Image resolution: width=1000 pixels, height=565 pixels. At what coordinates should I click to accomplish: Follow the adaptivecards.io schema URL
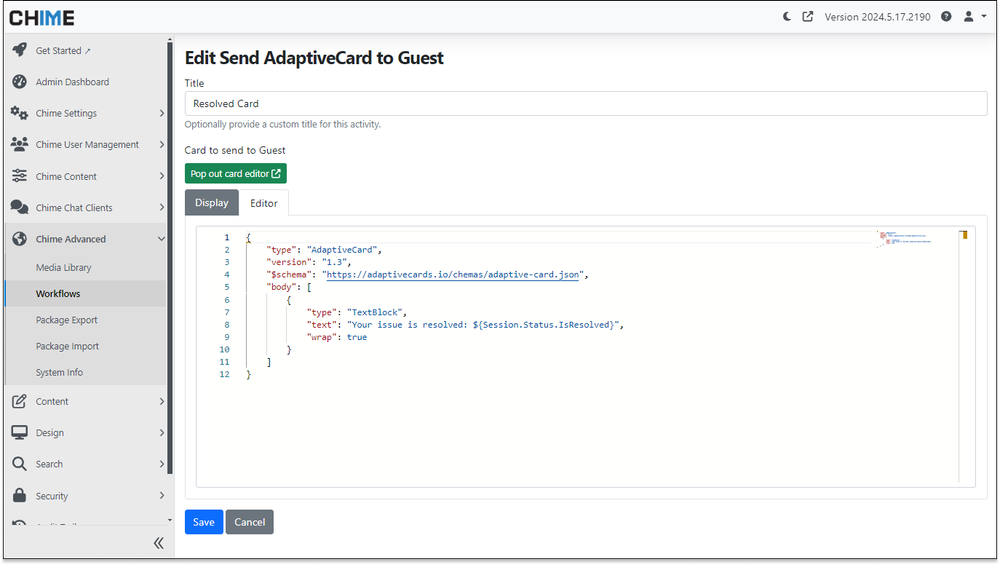coord(453,274)
